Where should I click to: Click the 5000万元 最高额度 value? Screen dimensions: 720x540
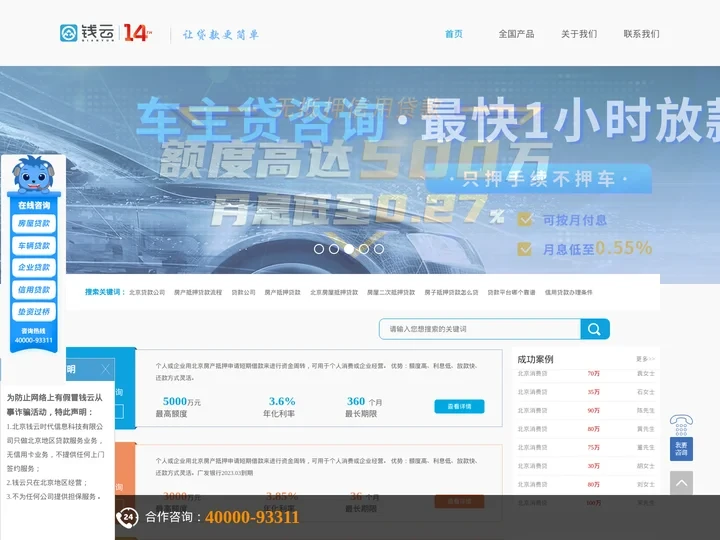coord(181,401)
